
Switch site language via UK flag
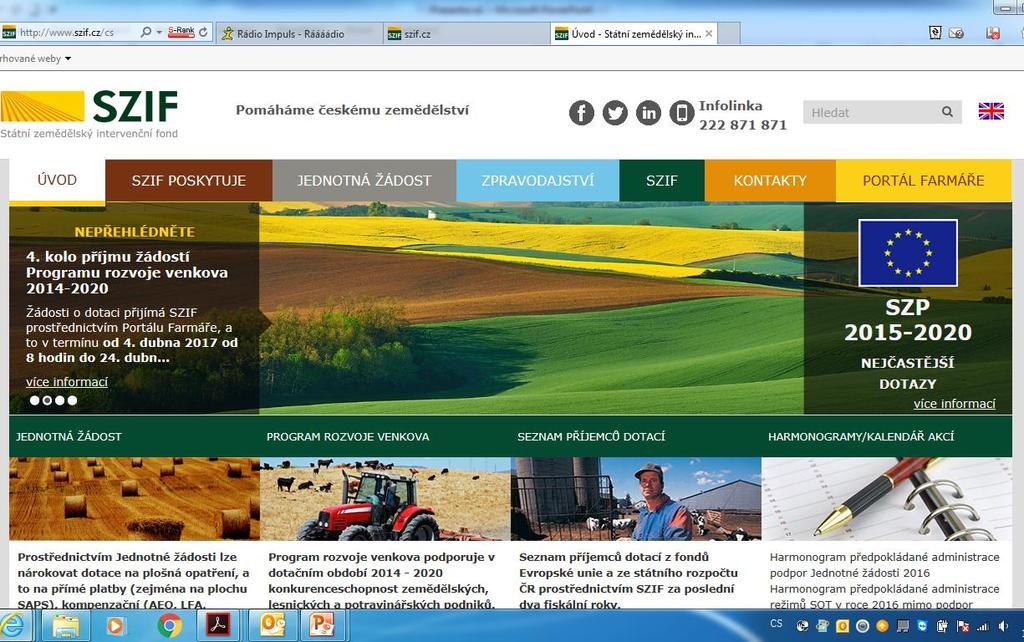[x=991, y=111]
